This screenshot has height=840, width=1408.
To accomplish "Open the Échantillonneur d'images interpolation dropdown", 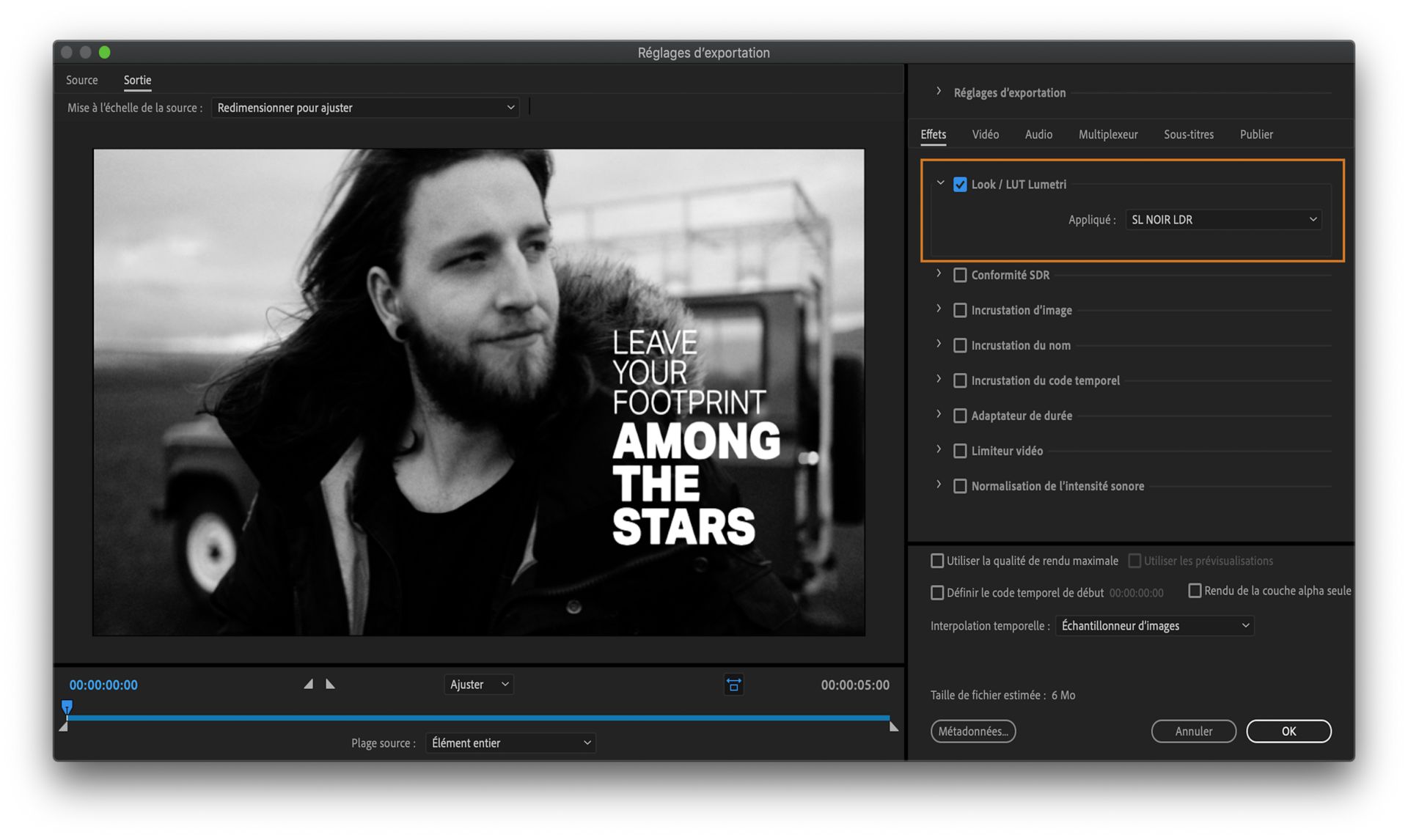I will (1154, 626).
